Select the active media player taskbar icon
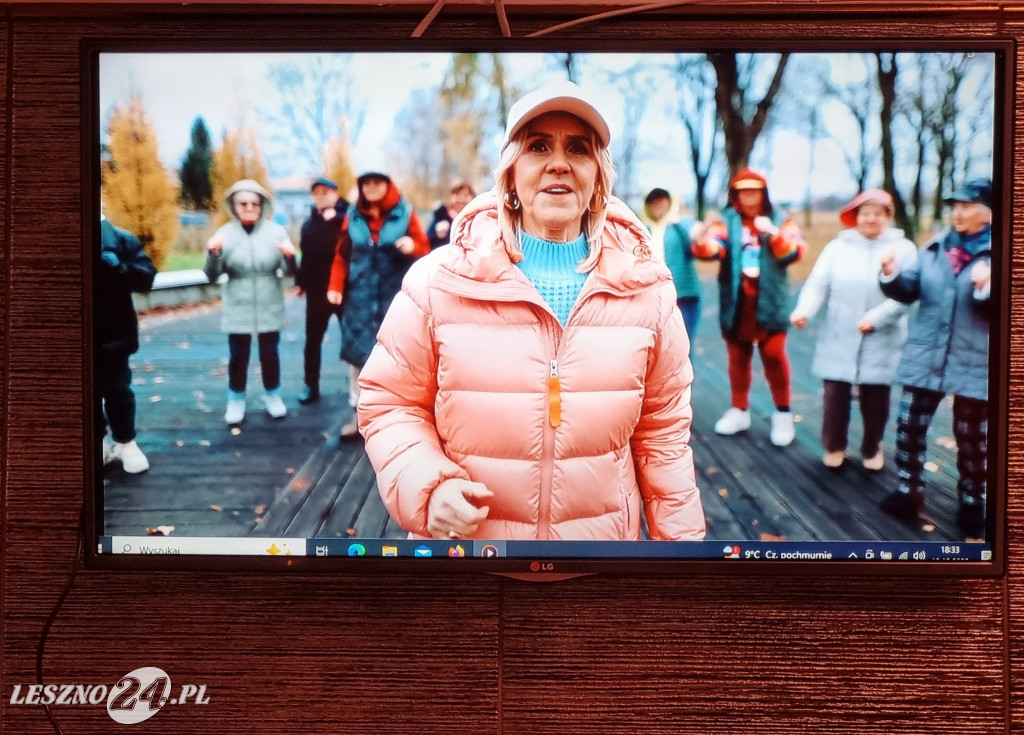This screenshot has height=735, width=1024. 489,551
